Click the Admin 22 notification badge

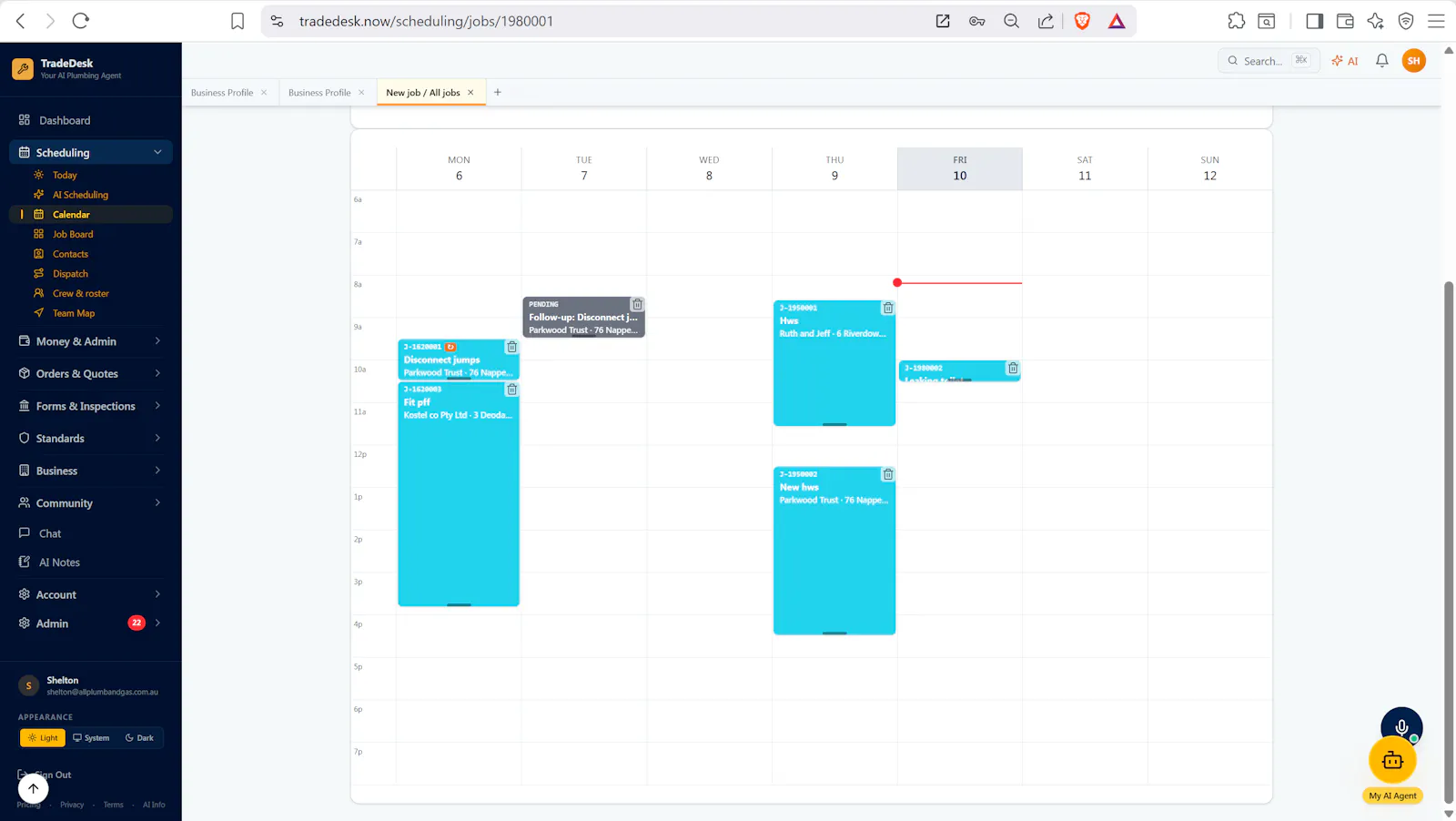(136, 623)
